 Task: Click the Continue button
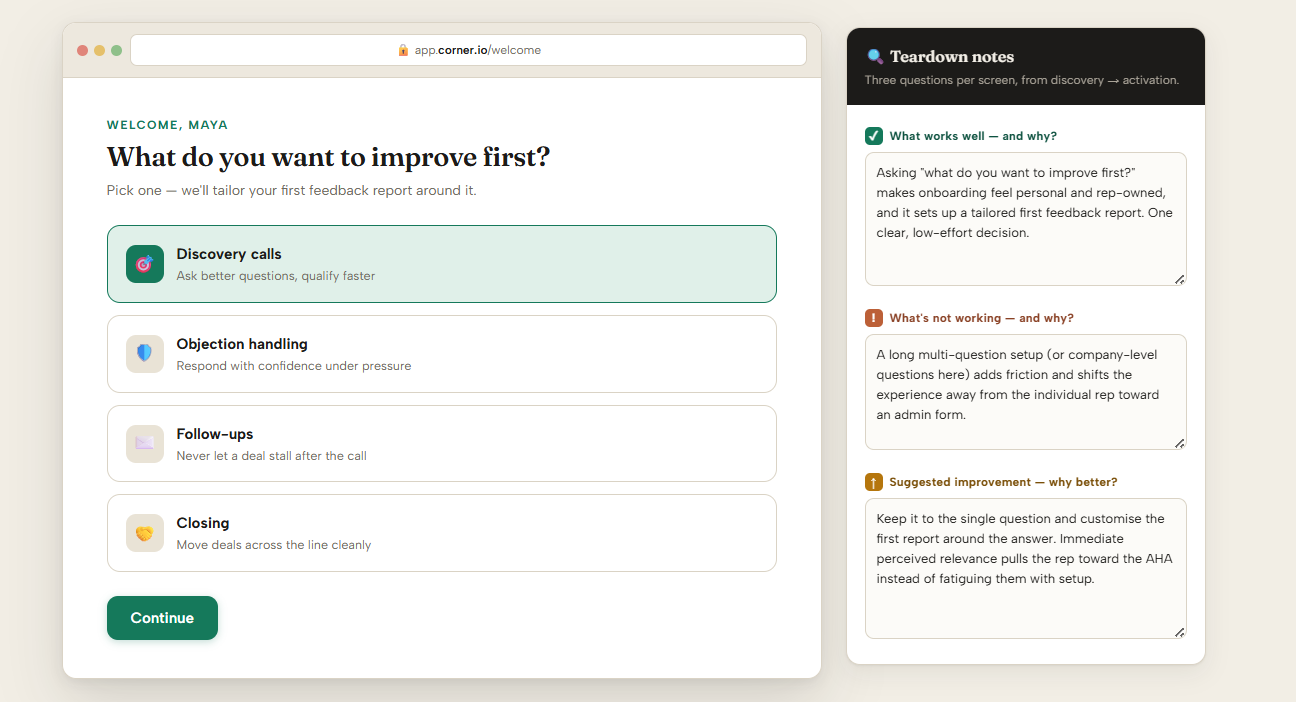(162, 618)
